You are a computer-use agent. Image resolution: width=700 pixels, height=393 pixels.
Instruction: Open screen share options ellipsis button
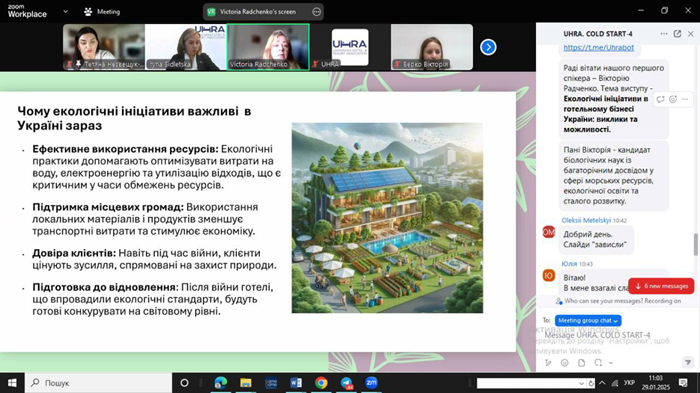point(317,12)
